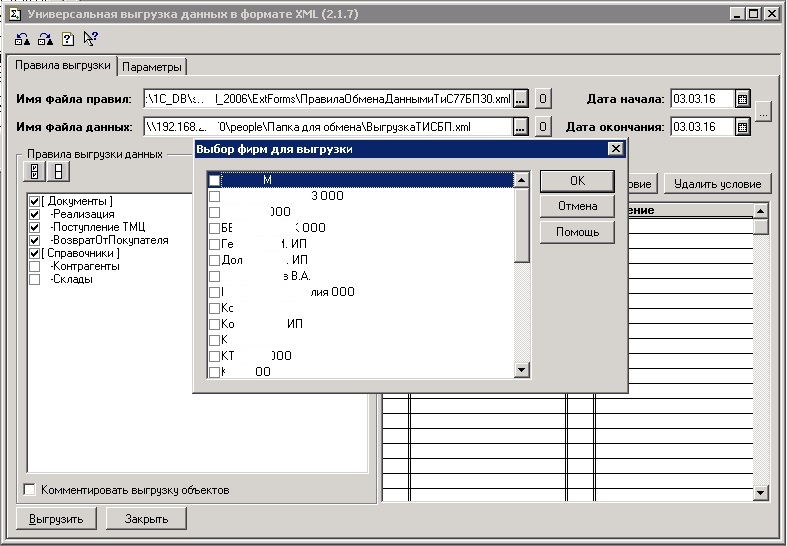Image resolution: width=787 pixels, height=546 pixels.
Task: Click the O button next to rules file
Action: [x=543, y=99]
